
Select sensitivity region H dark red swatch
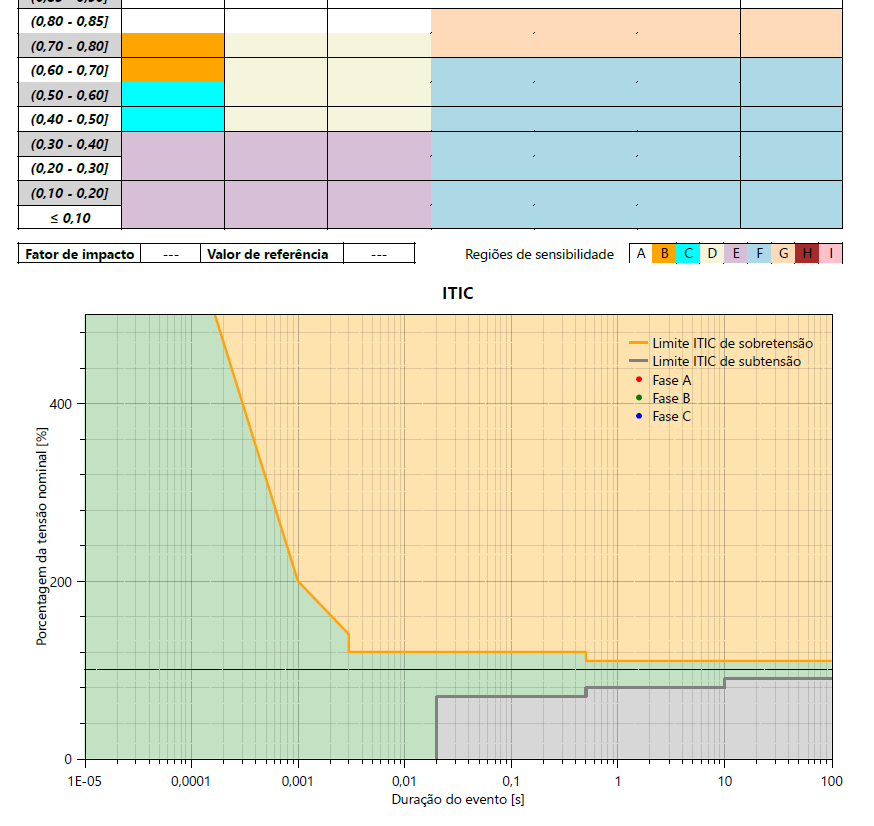pos(807,254)
